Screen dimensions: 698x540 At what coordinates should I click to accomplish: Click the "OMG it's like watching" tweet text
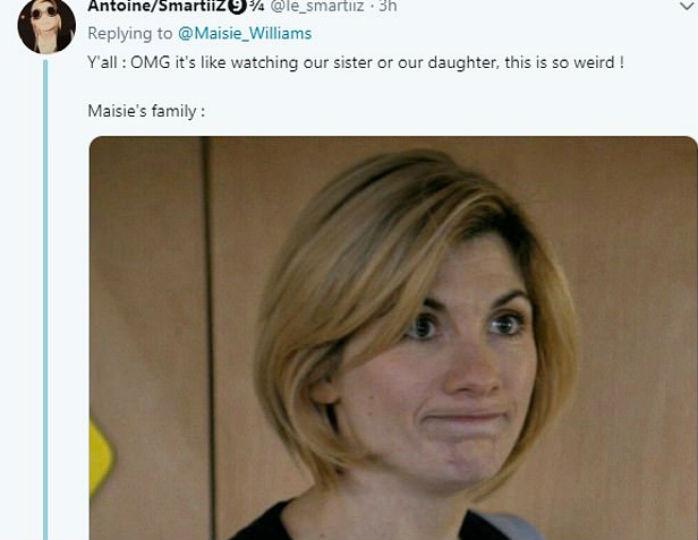point(214,62)
